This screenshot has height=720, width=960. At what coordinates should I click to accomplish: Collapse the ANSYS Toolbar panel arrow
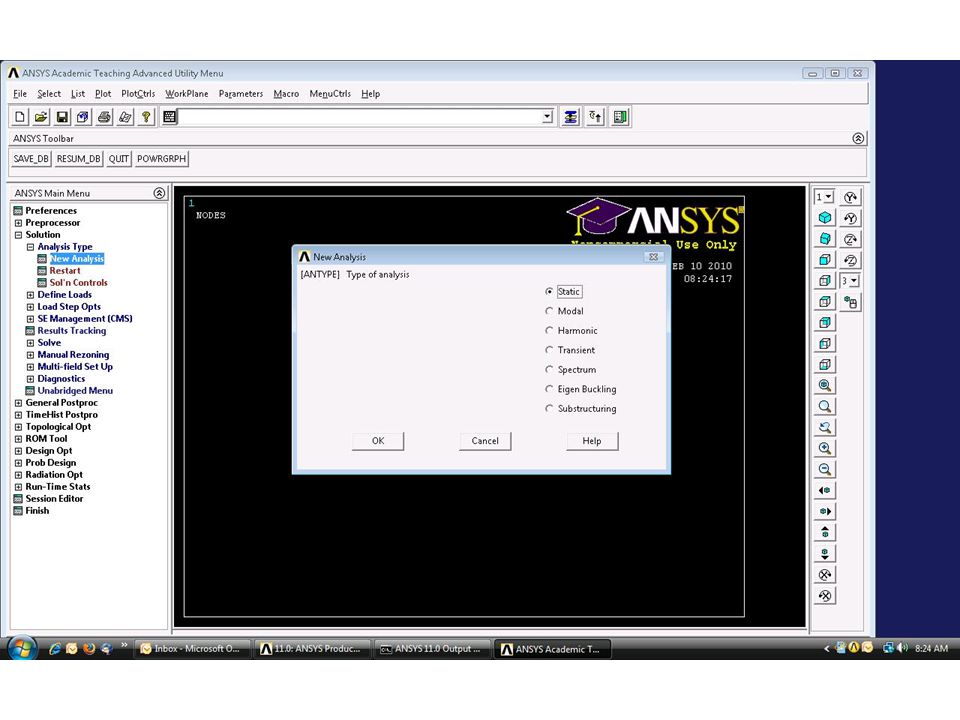[858, 138]
